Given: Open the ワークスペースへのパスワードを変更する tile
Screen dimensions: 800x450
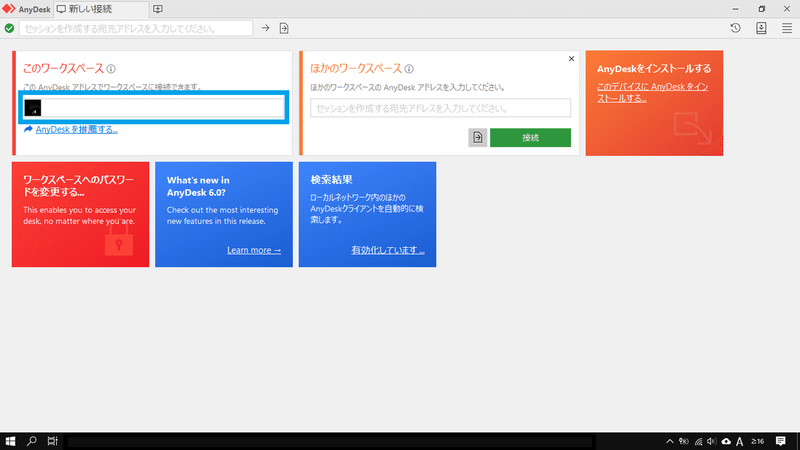Looking at the screenshot, I should point(81,214).
